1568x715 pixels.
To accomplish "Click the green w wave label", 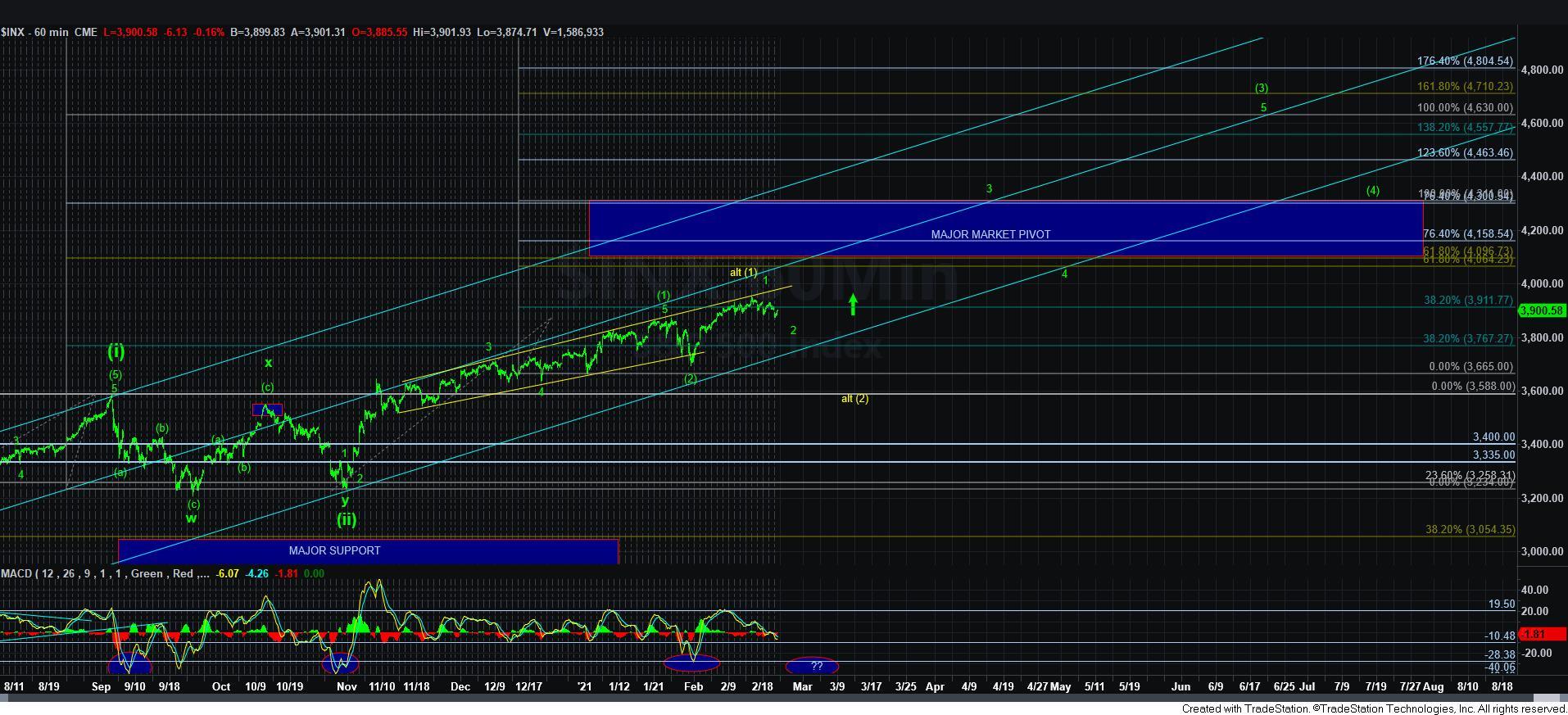I will click(x=190, y=518).
